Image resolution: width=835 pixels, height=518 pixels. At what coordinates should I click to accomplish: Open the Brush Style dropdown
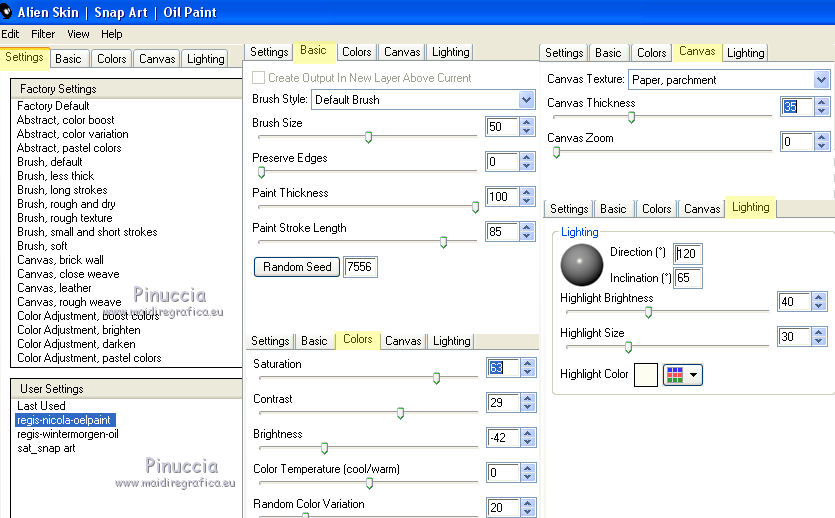click(527, 100)
